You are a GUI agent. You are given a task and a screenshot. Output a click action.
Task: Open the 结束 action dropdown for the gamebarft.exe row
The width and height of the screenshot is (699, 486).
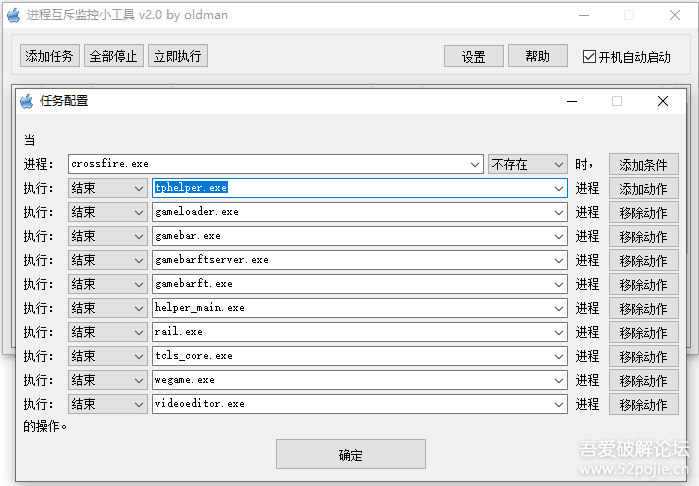click(x=108, y=284)
